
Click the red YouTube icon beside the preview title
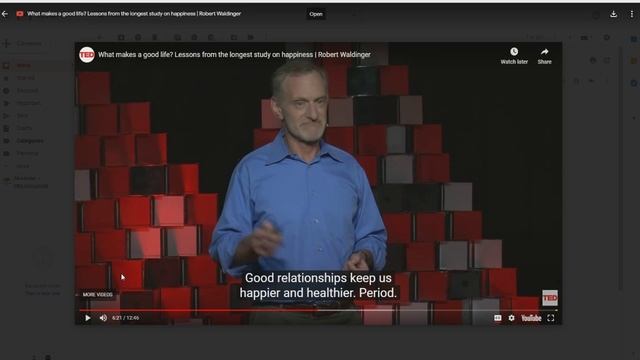(20, 14)
